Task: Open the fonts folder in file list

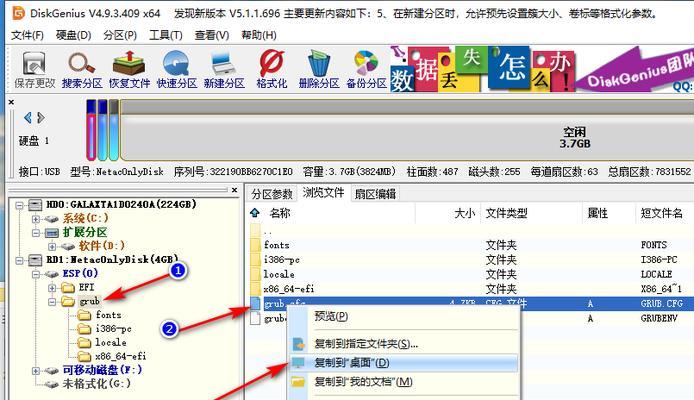Action: point(276,245)
